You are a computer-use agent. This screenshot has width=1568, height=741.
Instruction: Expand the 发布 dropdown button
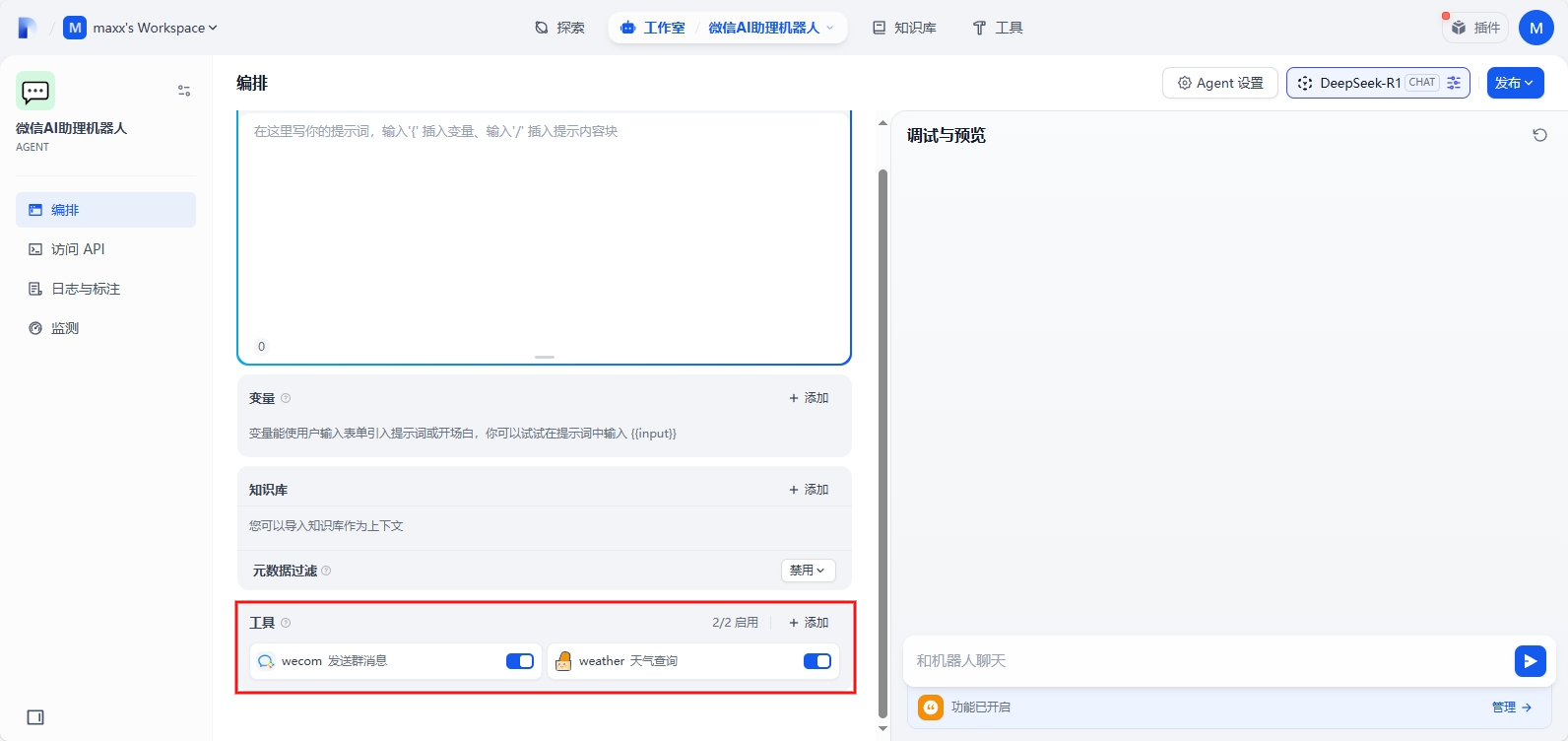click(1515, 83)
